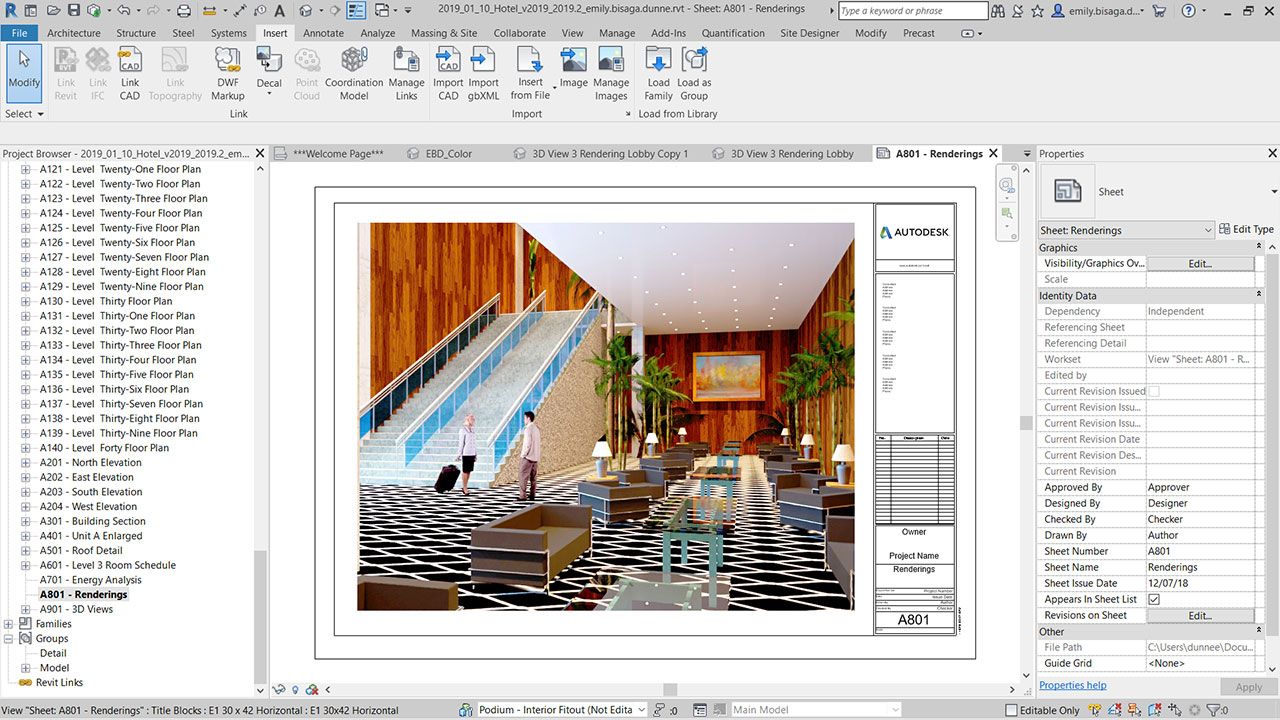This screenshot has width=1280, height=720.
Task: Open Coordination Model tool
Action: 354,74
